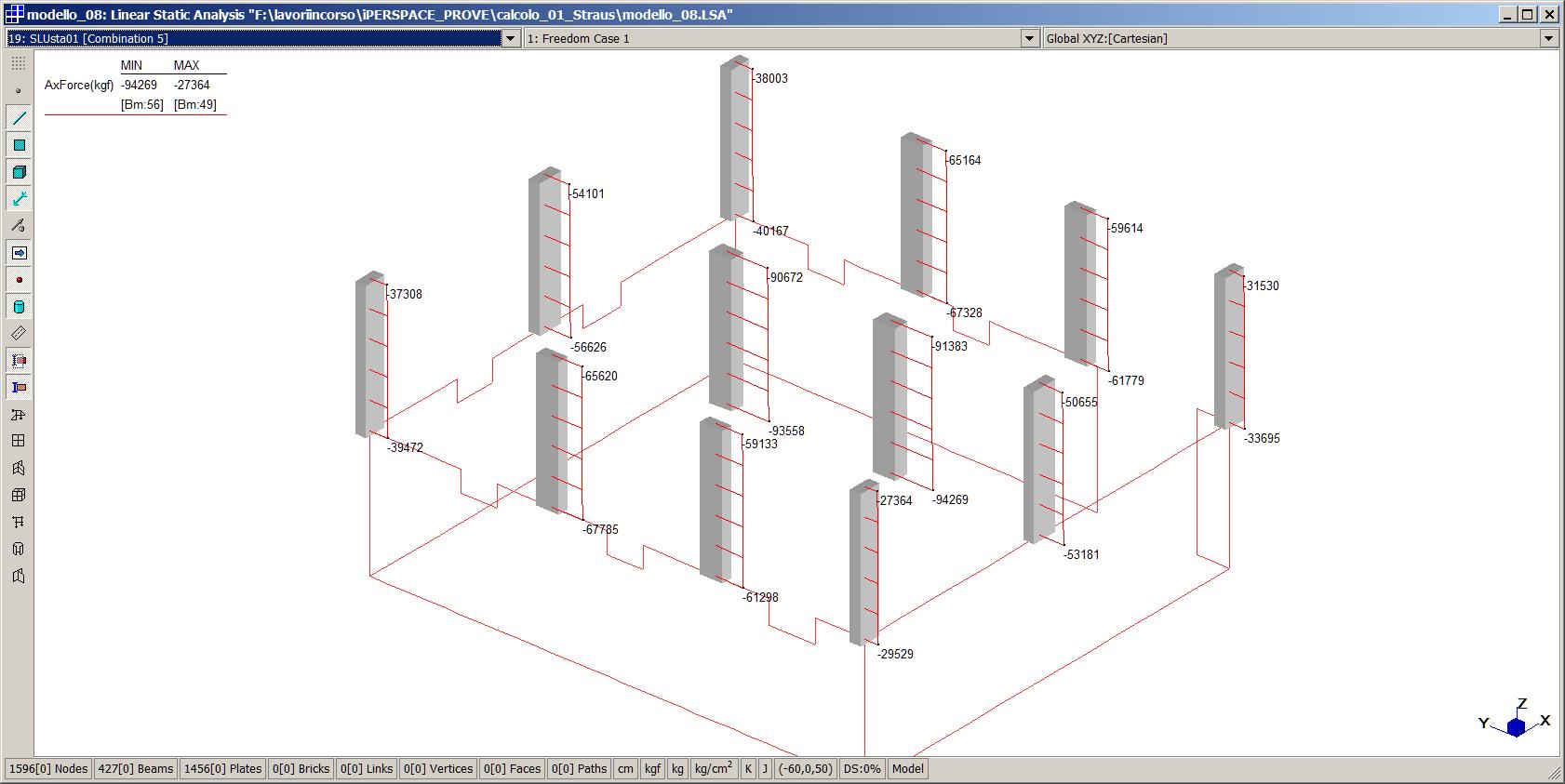Click the Model tab in status bar
The image size is (1565, 784).
(x=907, y=769)
